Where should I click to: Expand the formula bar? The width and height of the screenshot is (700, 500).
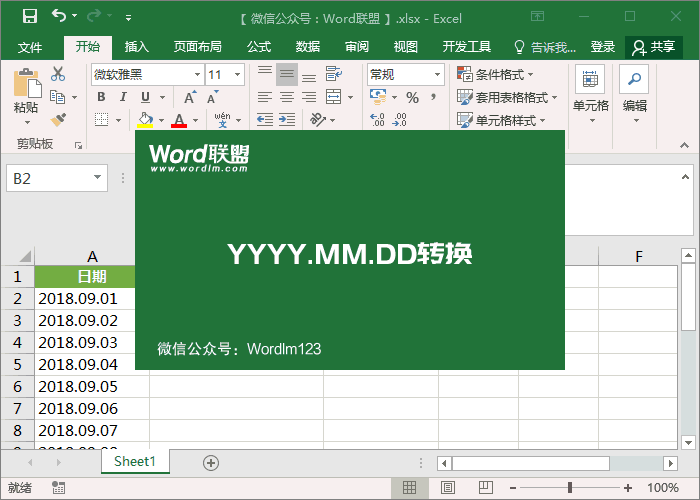(x=685, y=177)
